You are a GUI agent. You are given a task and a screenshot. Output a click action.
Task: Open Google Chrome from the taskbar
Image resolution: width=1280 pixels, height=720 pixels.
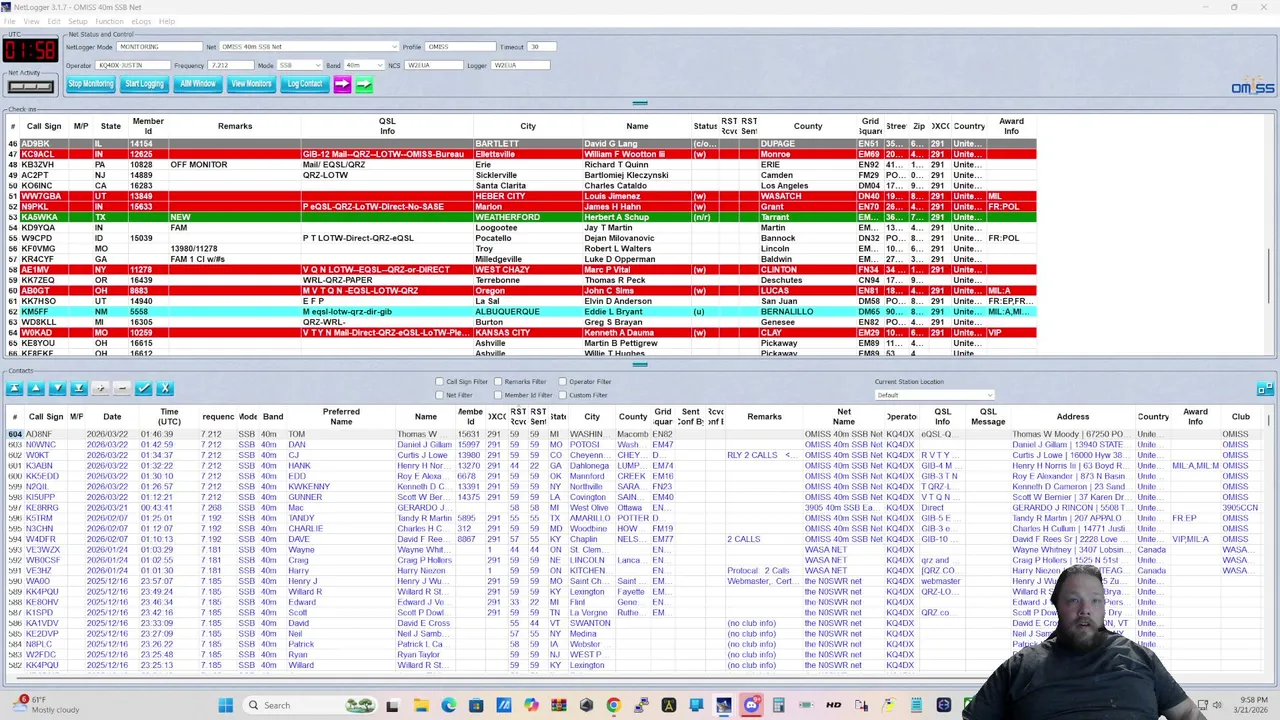(613, 705)
